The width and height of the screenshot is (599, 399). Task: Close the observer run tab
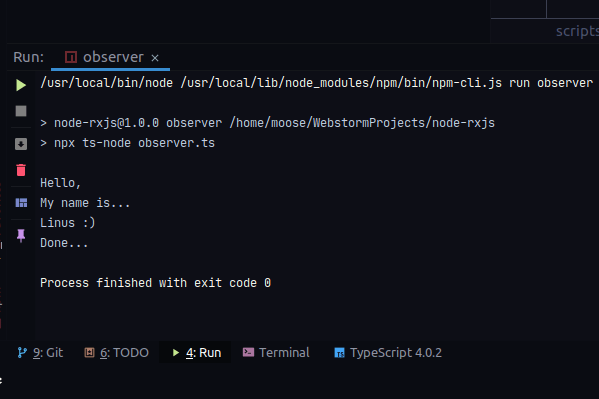(x=155, y=58)
